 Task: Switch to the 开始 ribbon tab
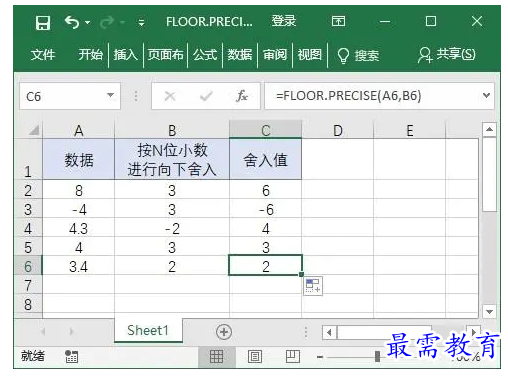coord(90,54)
